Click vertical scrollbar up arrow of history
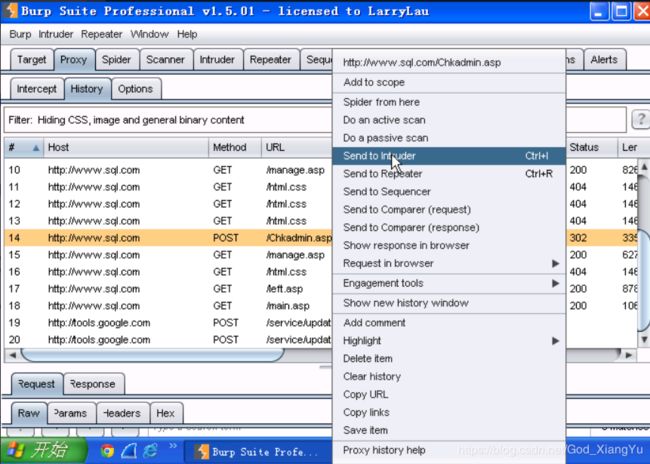 point(644,167)
